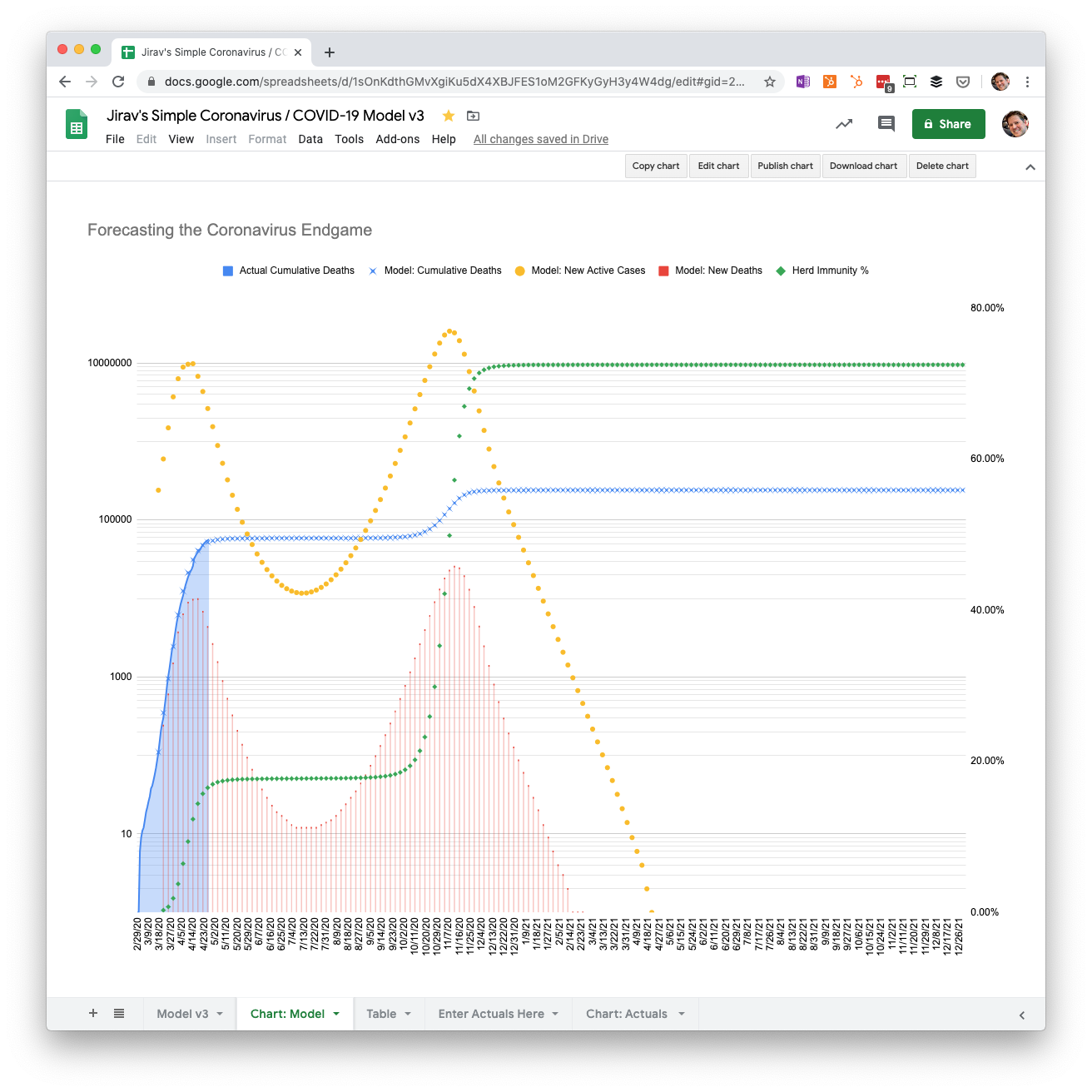Viewport: 1092px width, 1092px height.
Task: Bookmark this page with the star icon
Action: click(x=770, y=82)
